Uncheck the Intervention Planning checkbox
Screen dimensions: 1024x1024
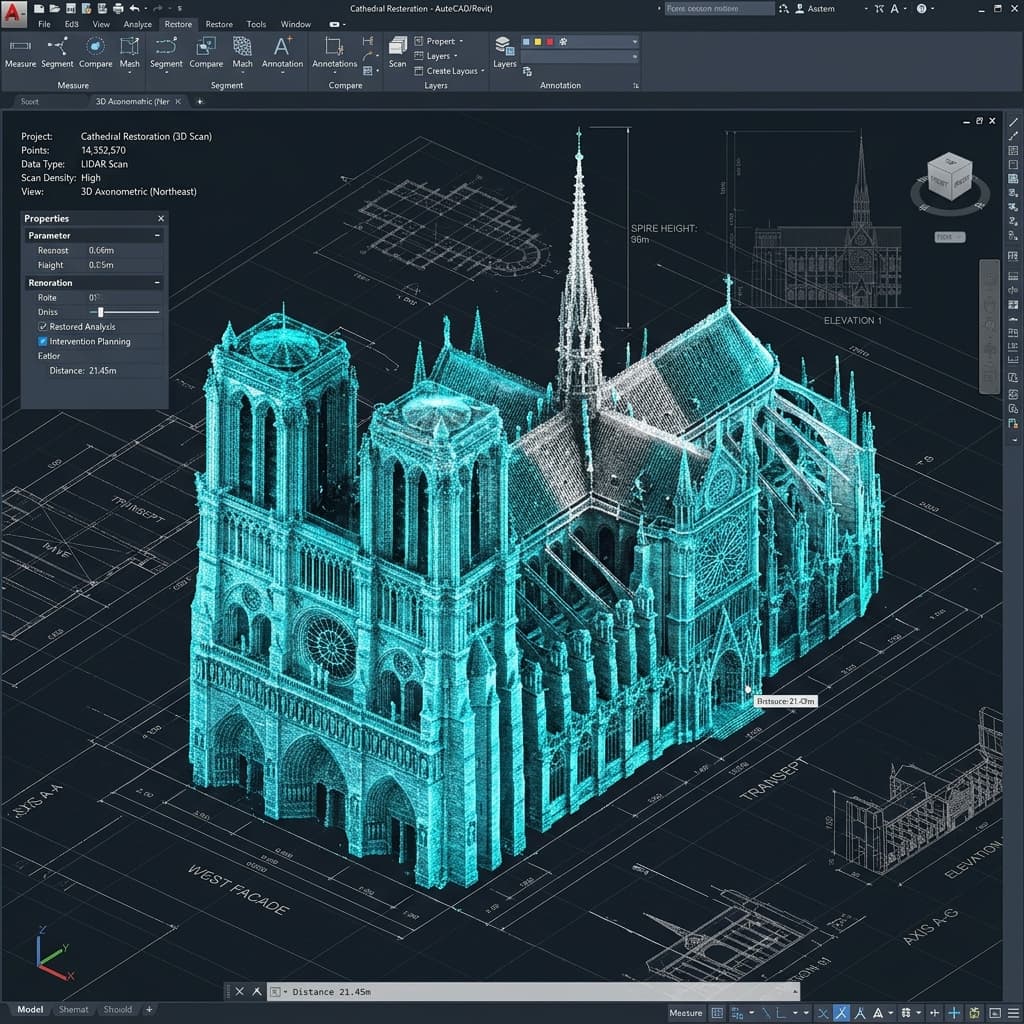pyautogui.click(x=43, y=342)
